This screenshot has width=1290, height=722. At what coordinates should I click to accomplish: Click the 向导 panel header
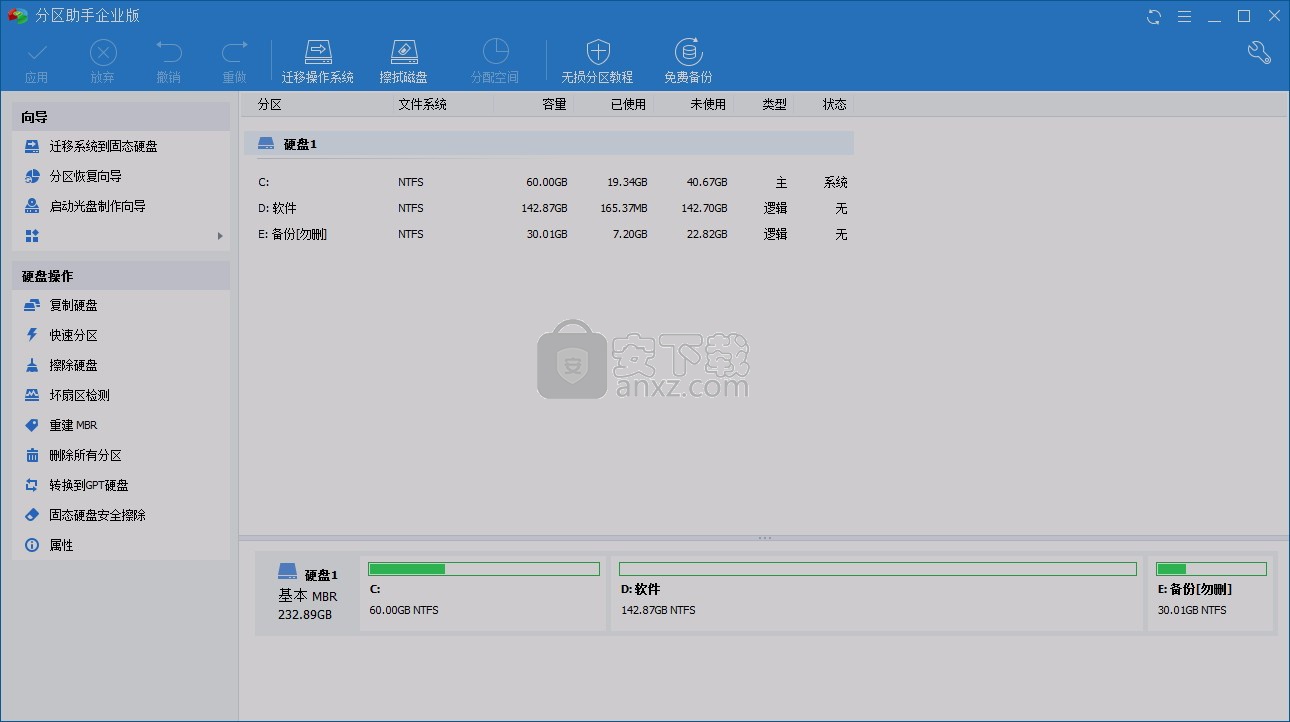pyautogui.click(x=121, y=117)
